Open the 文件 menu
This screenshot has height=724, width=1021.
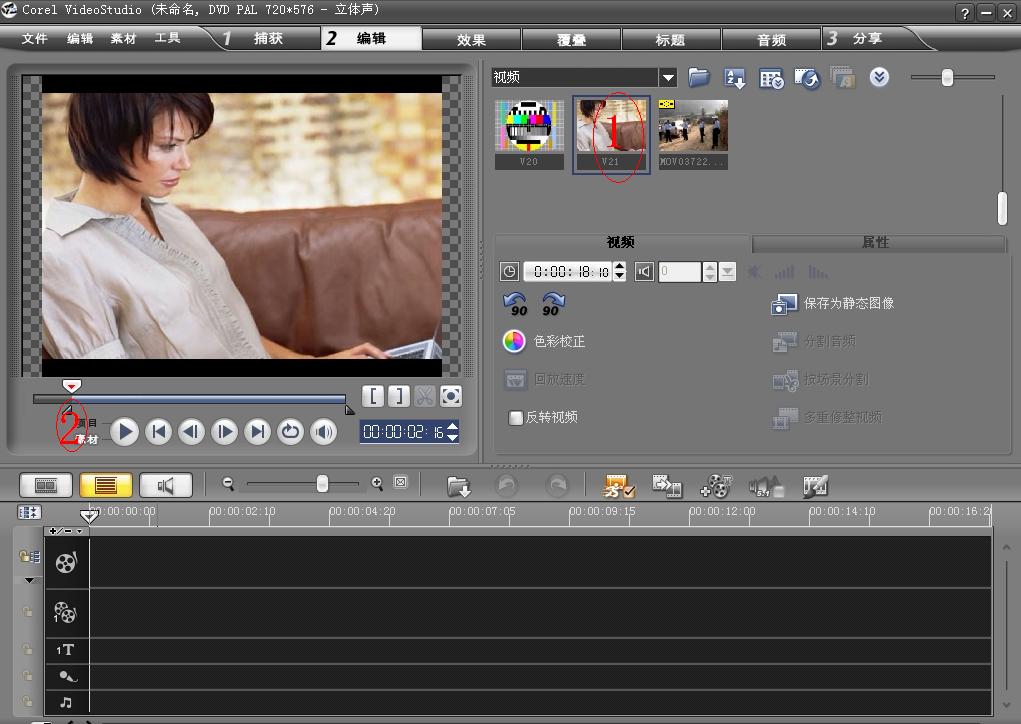(35, 38)
